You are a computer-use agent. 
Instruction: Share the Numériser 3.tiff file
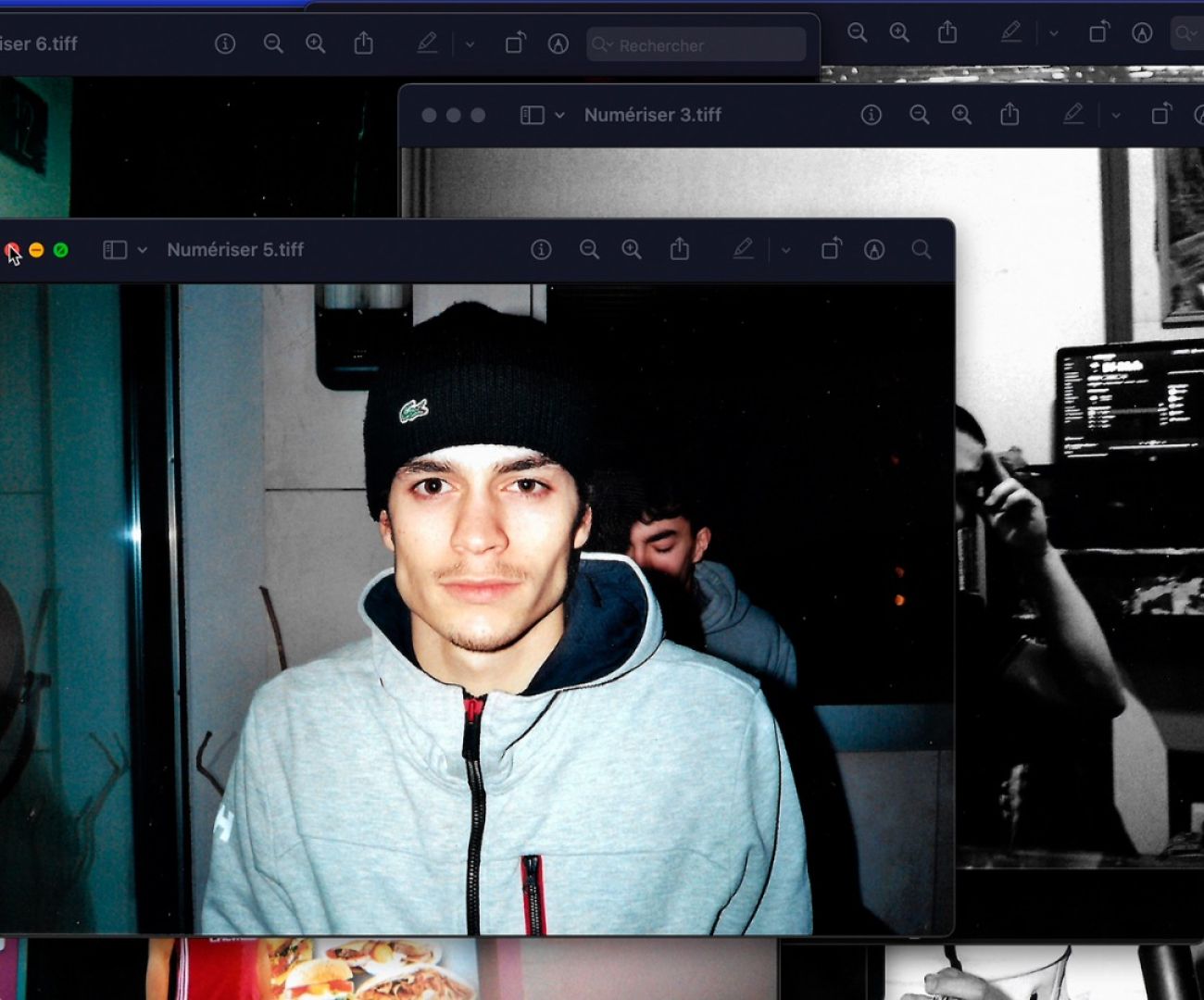1010,115
